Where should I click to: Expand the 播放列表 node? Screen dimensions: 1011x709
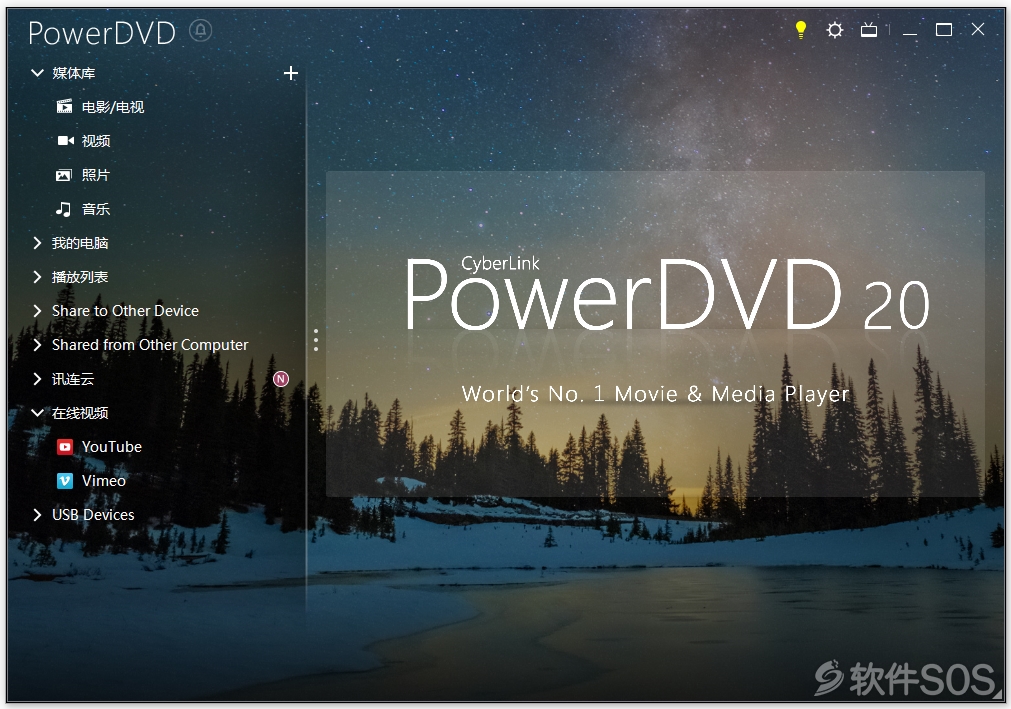point(37,277)
